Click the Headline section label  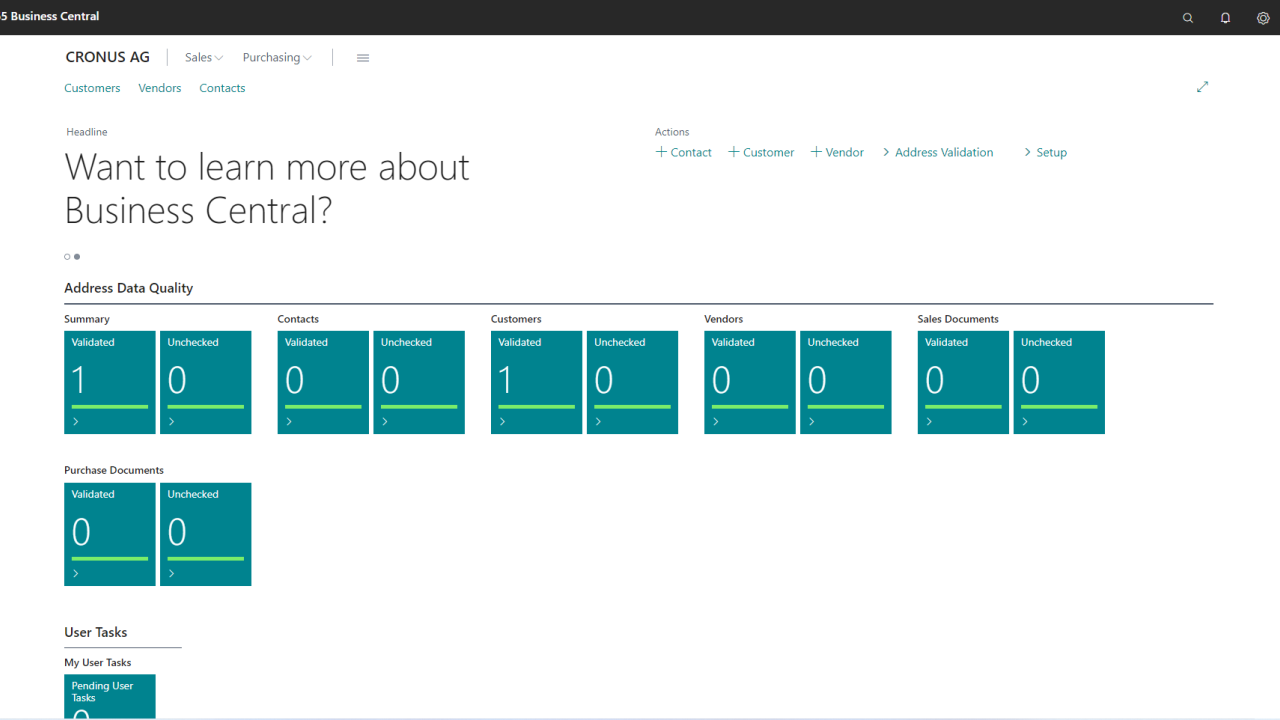87,132
